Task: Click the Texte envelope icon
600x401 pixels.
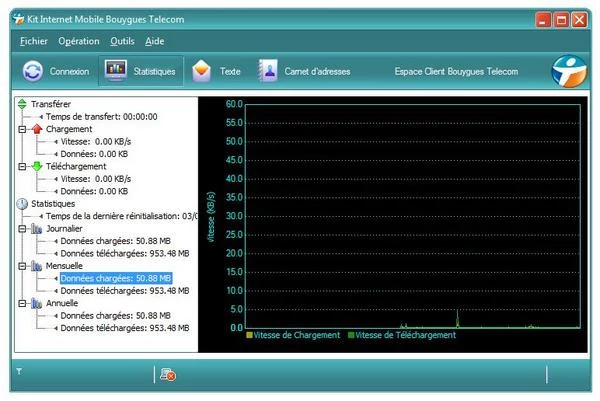Action: pos(201,71)
